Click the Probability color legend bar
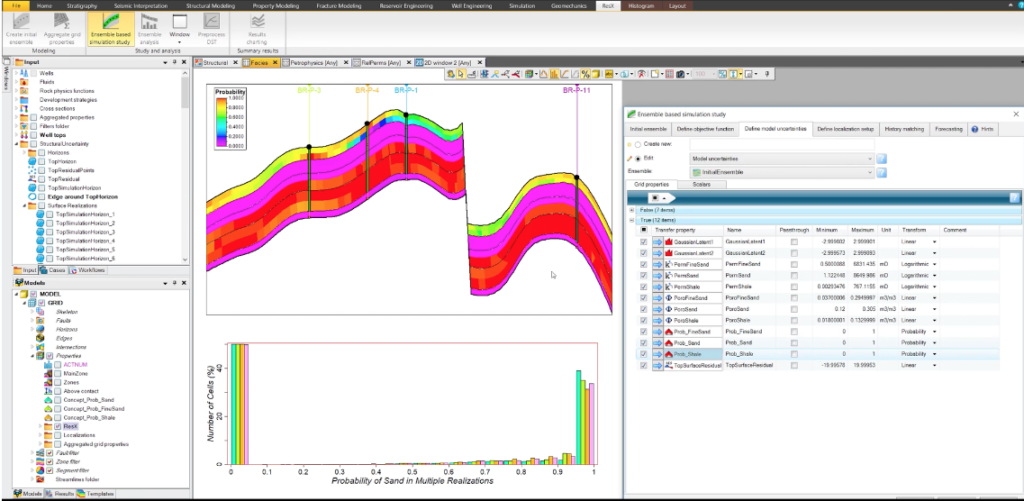Screen dimensions: 1024x501 (221, 122)
